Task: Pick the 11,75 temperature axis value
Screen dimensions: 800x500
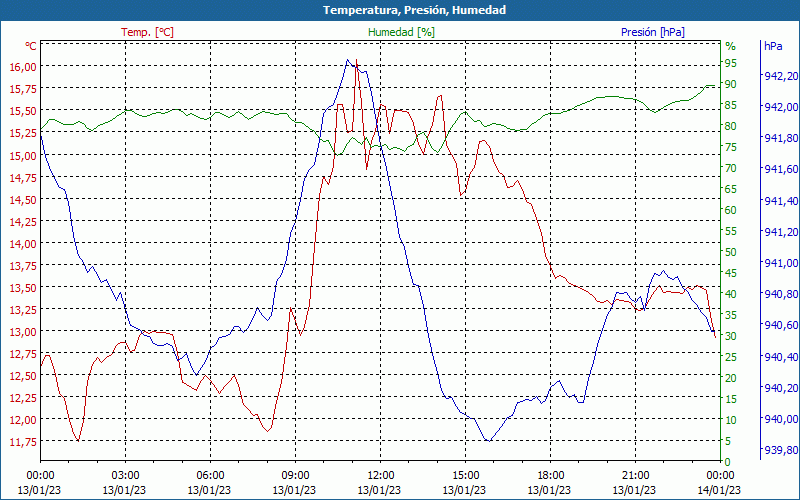Action: pos(23,442)
